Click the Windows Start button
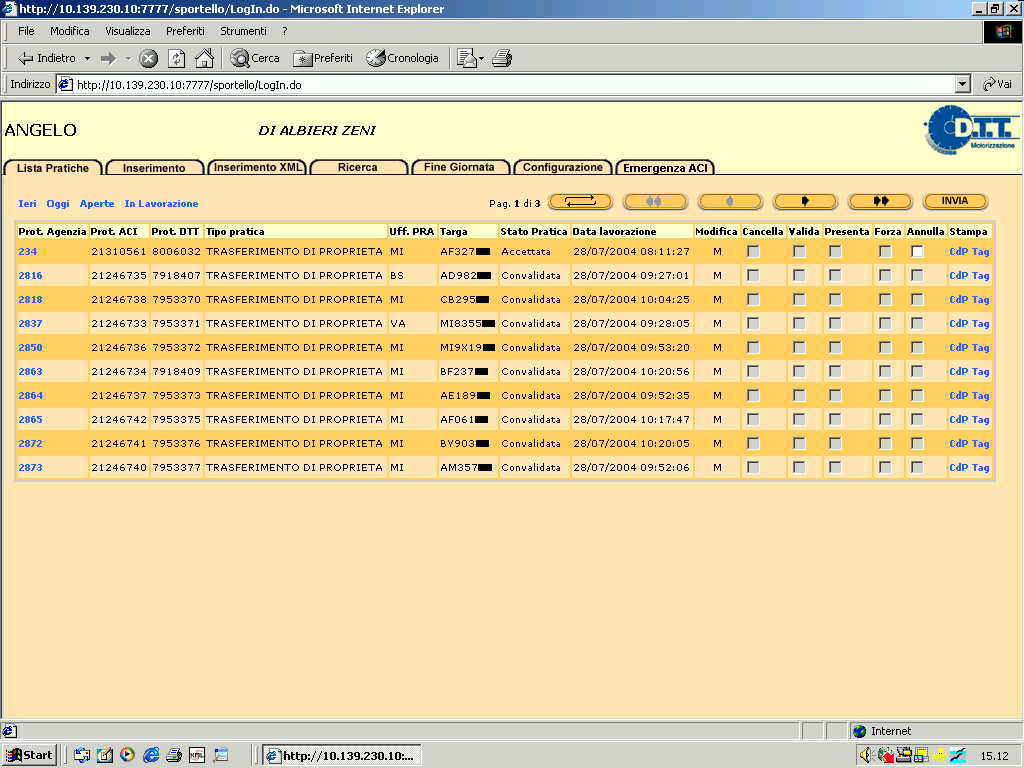1024x768 pixels. (x=29, y=756)
